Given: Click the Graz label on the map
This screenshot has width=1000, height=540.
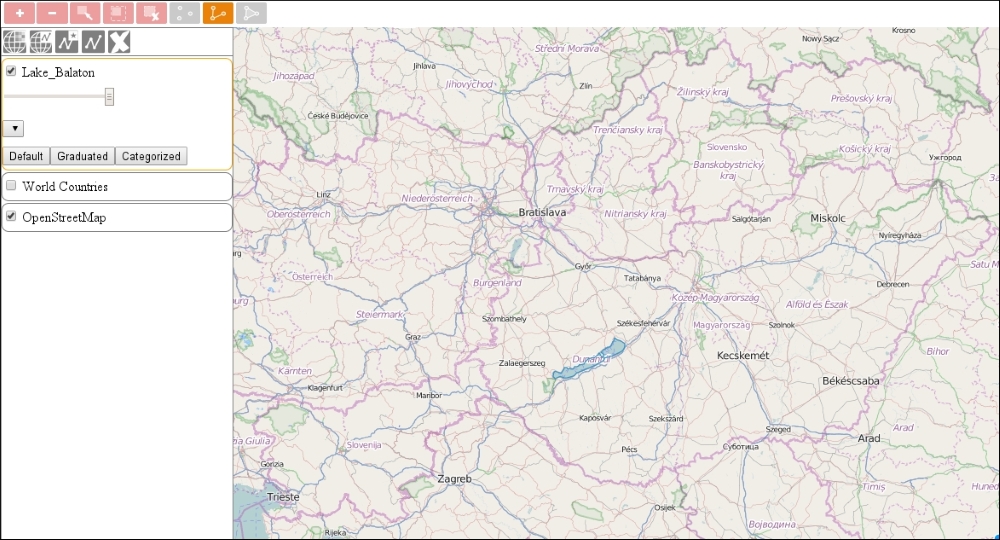Looking at the screenshot, I should pyautogui.click(x=413, y=337).
